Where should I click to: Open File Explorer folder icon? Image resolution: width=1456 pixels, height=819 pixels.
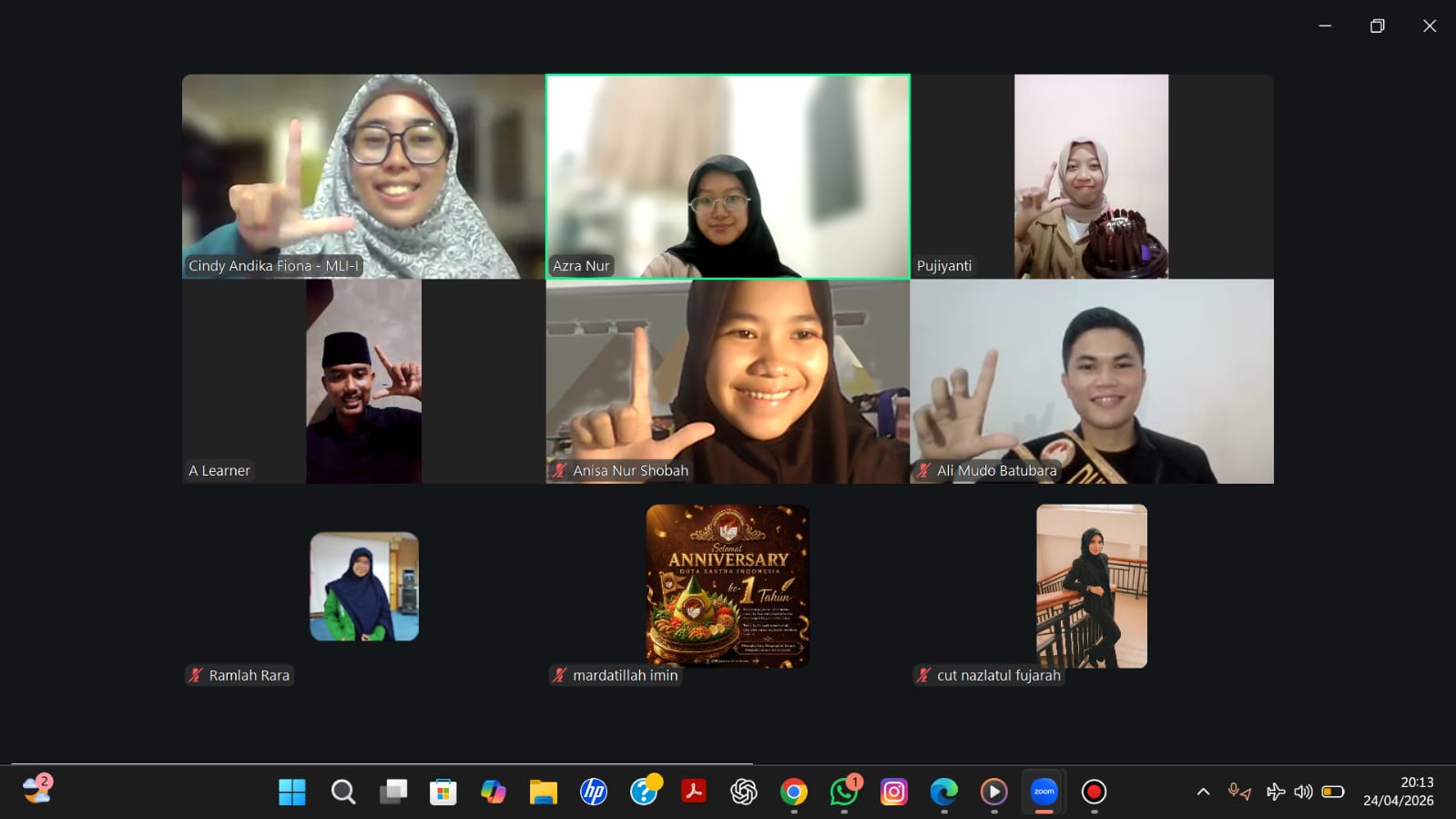[544, 792]
